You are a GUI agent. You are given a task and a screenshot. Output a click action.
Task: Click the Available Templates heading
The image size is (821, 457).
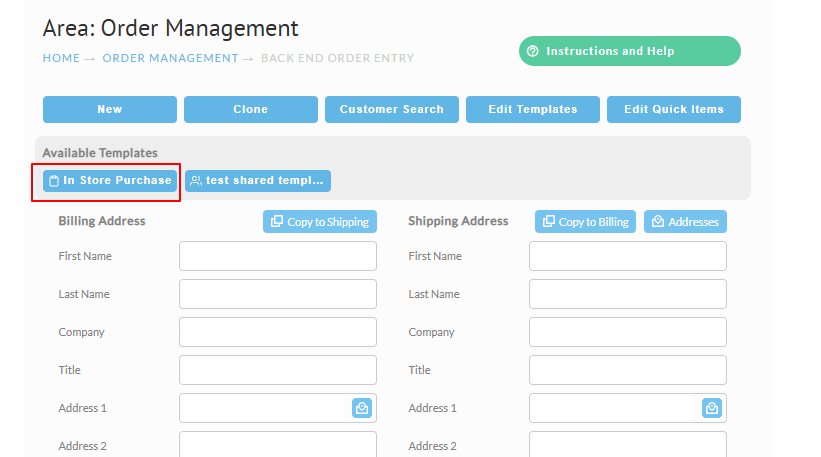pos(100,153)
